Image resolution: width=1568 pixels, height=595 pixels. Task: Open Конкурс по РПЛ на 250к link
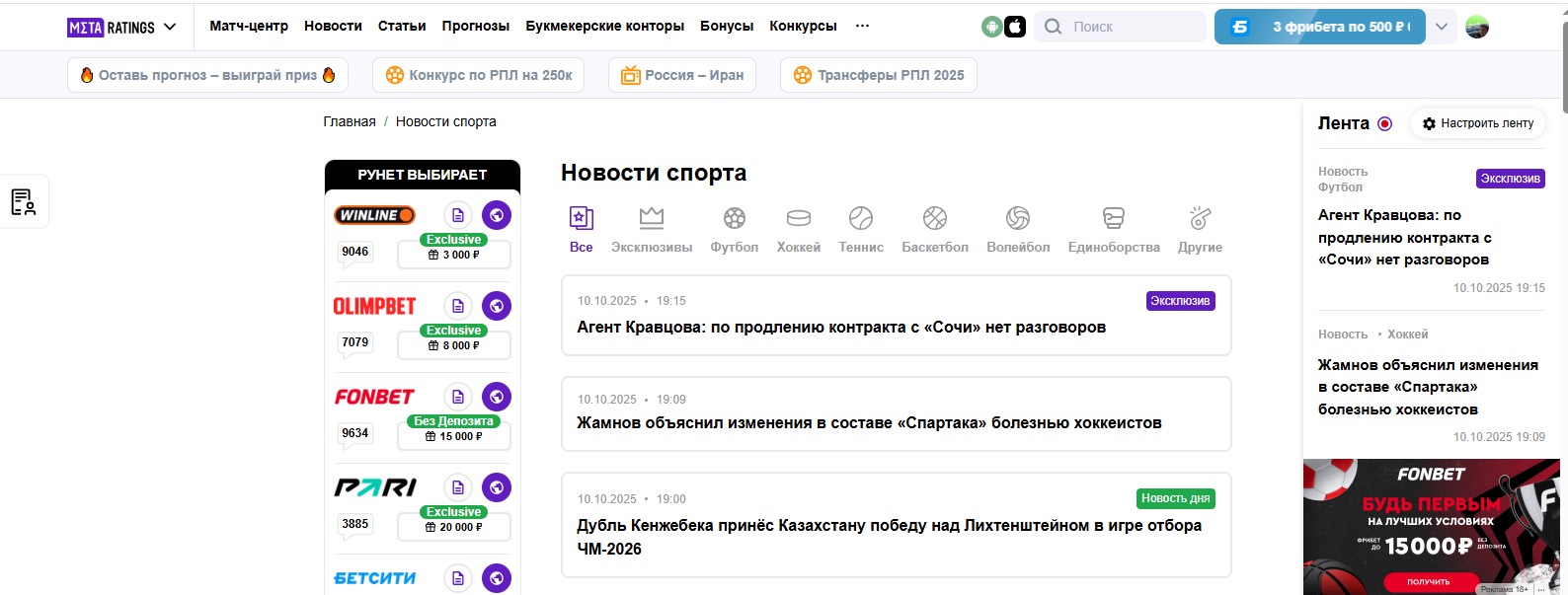pos(479,75)
